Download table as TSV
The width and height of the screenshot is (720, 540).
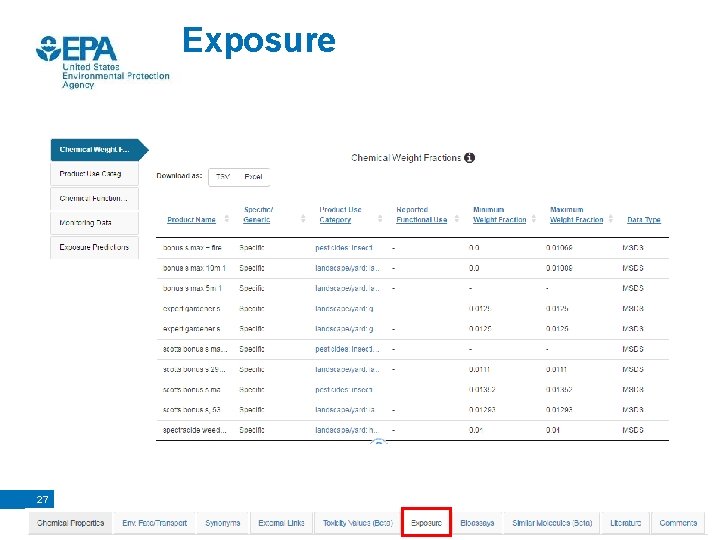tap(223, 177)
